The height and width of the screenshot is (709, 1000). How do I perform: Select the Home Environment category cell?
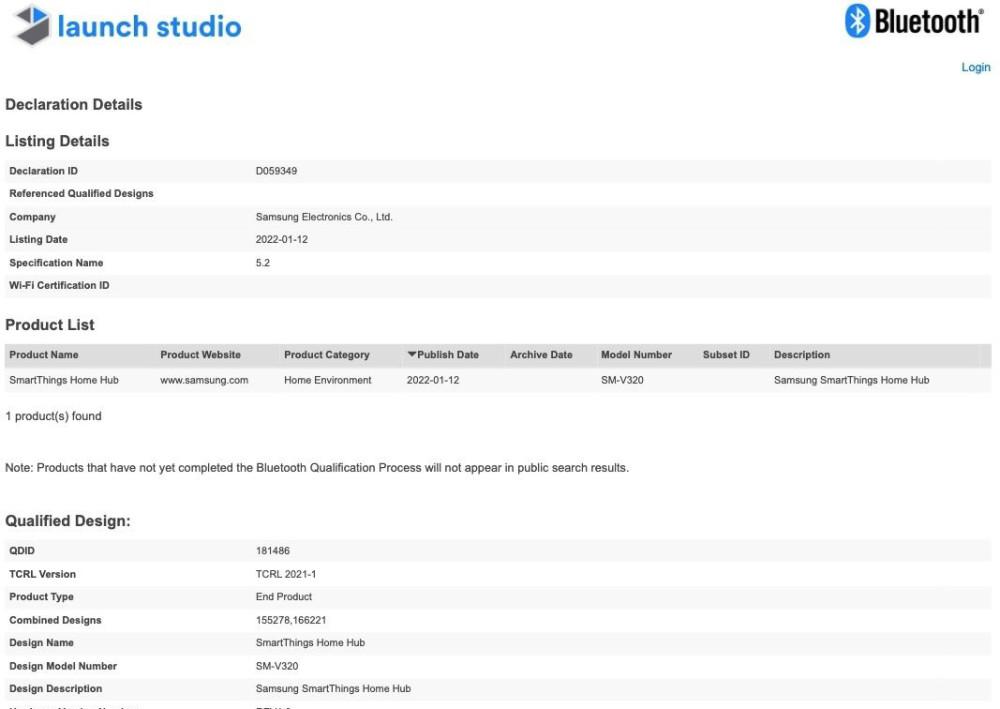pyautogui.click(x=328, y=380)
